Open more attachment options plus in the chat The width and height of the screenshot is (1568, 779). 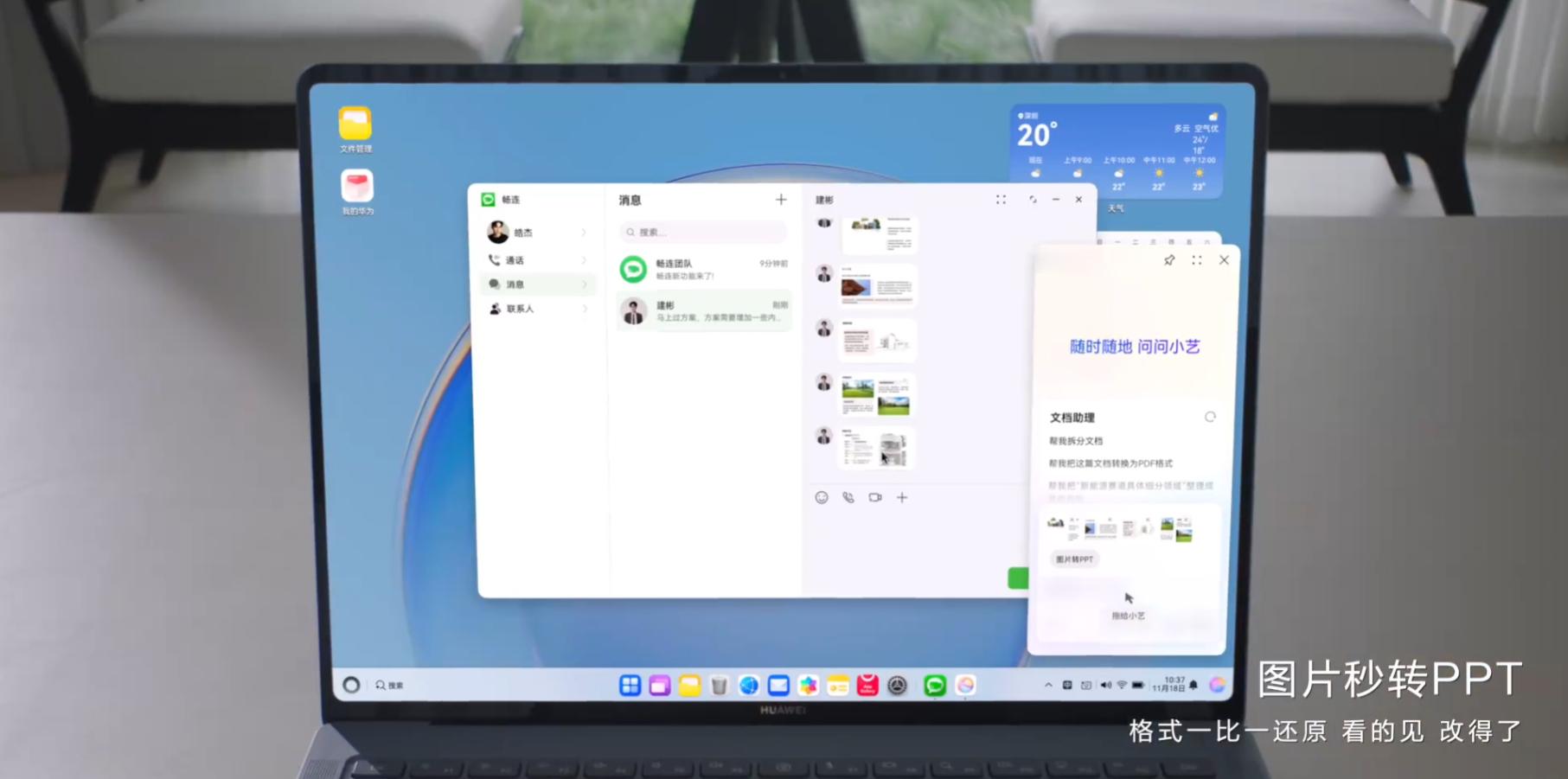[902, 497]
